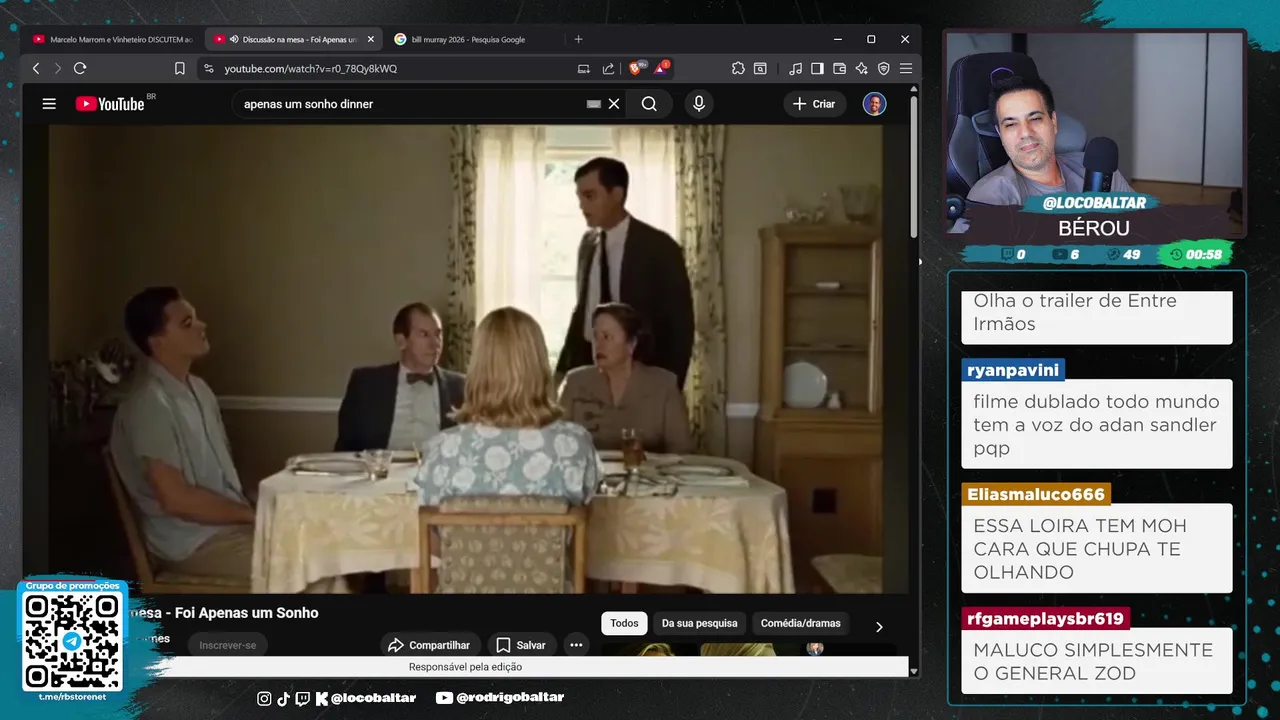Click the YouTube search box
The height and width of the screenshot is (720, 1280).
pyautogui.click(x=410, y=104)
